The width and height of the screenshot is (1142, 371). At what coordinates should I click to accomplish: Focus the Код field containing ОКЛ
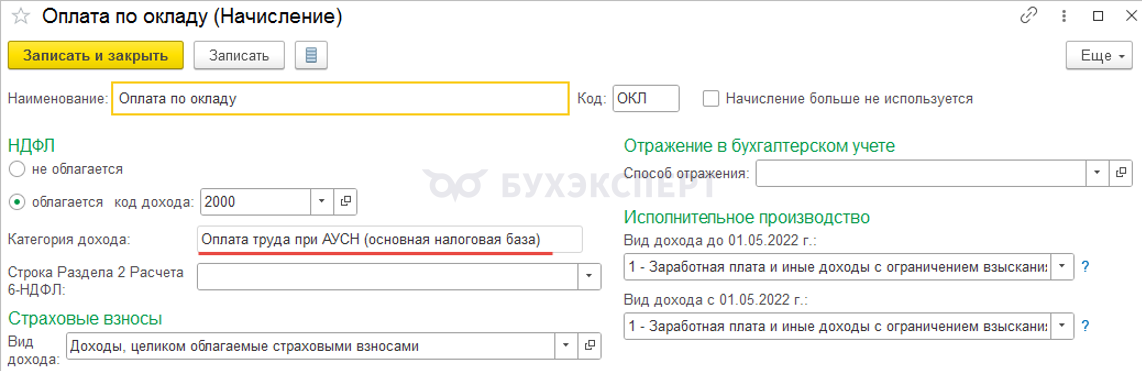click(646, 98)
